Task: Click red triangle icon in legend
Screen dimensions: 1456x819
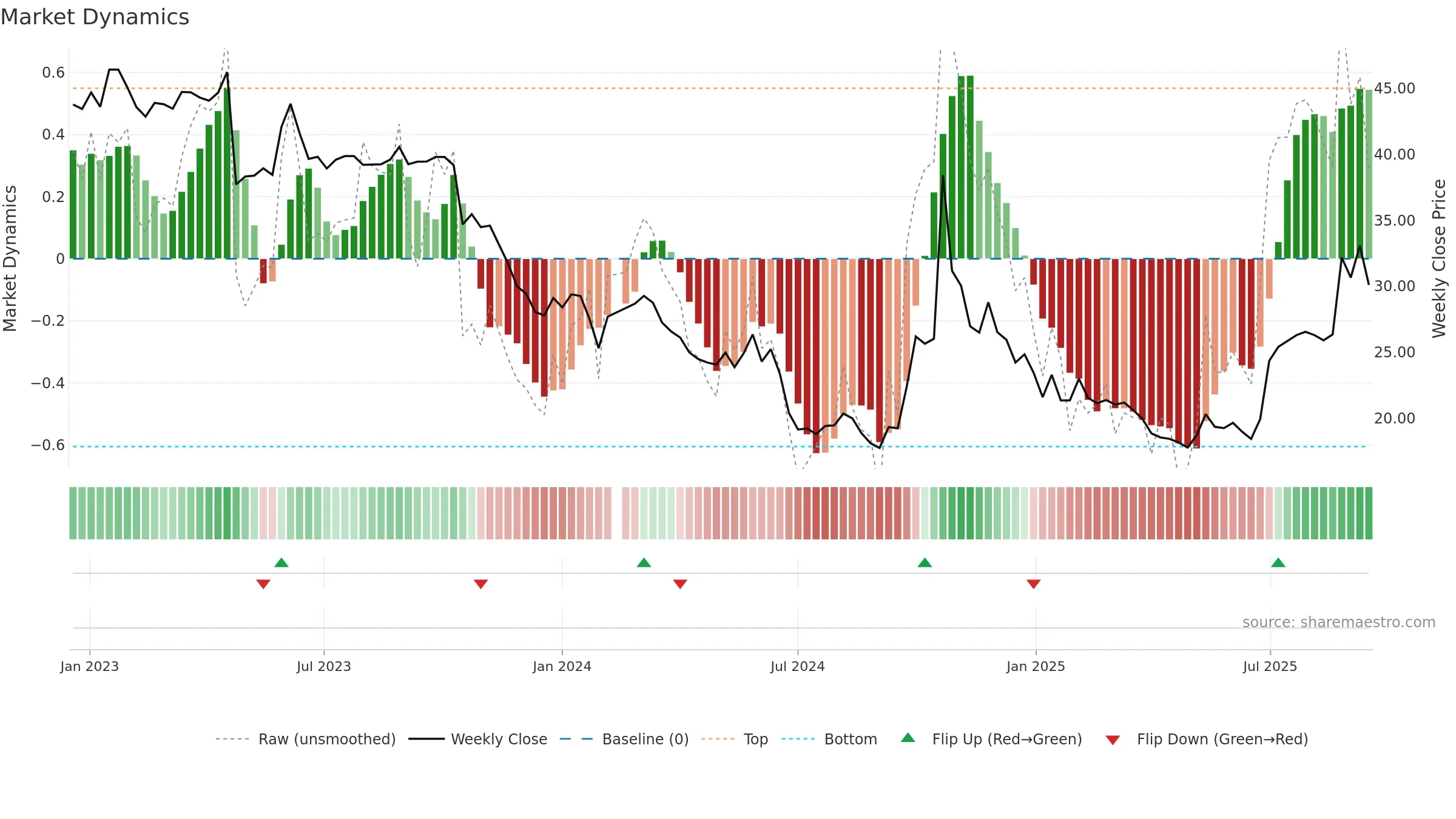Action: click(x=1113, y=740)
